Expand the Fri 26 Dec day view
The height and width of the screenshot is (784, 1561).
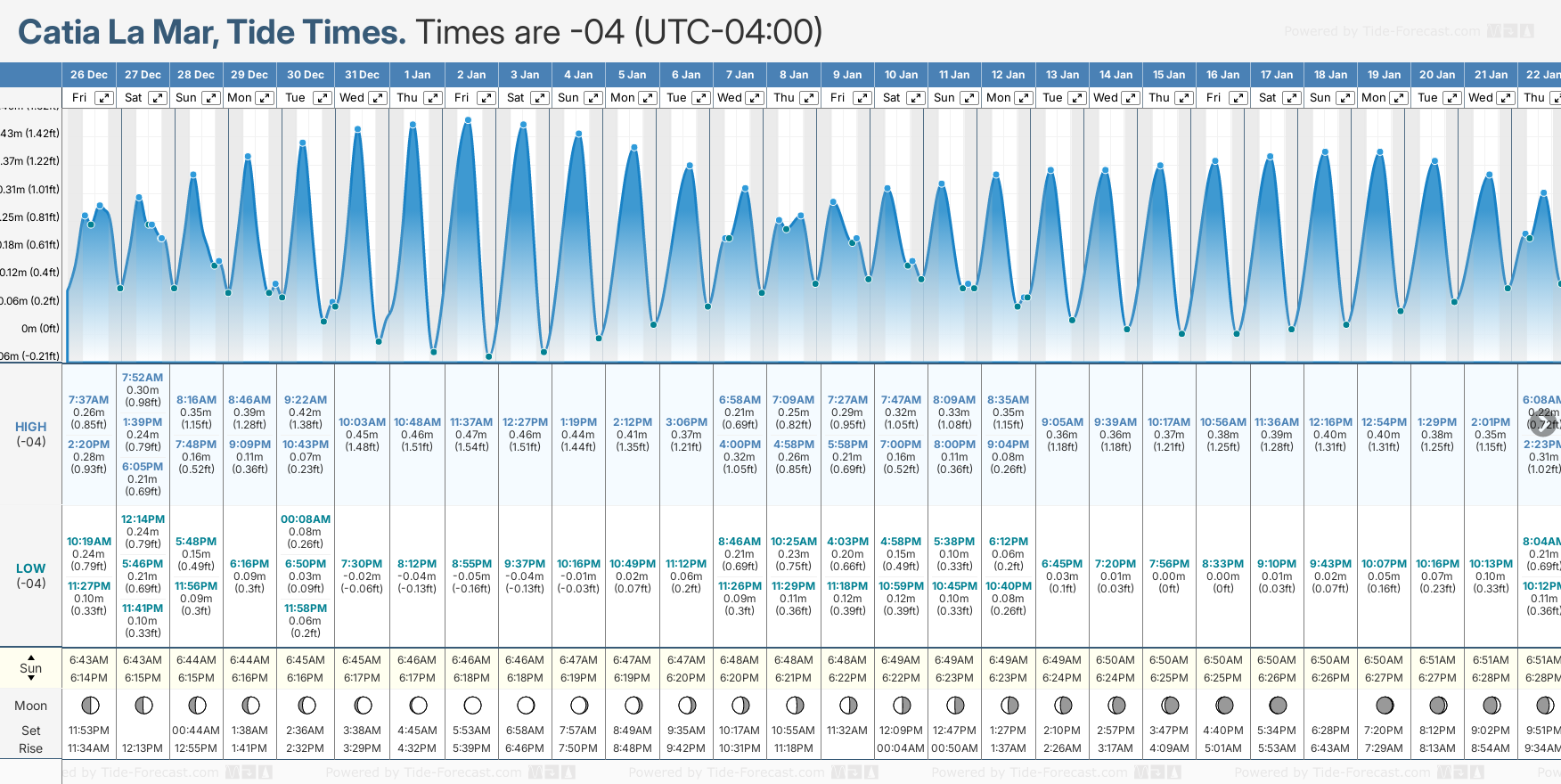pos(104,98)
